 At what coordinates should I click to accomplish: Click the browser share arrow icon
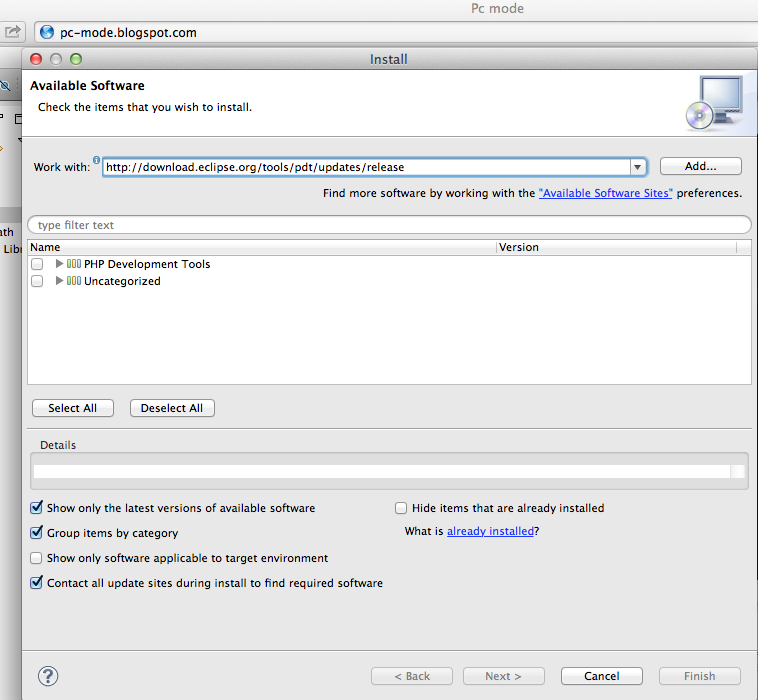pos(12,32)
